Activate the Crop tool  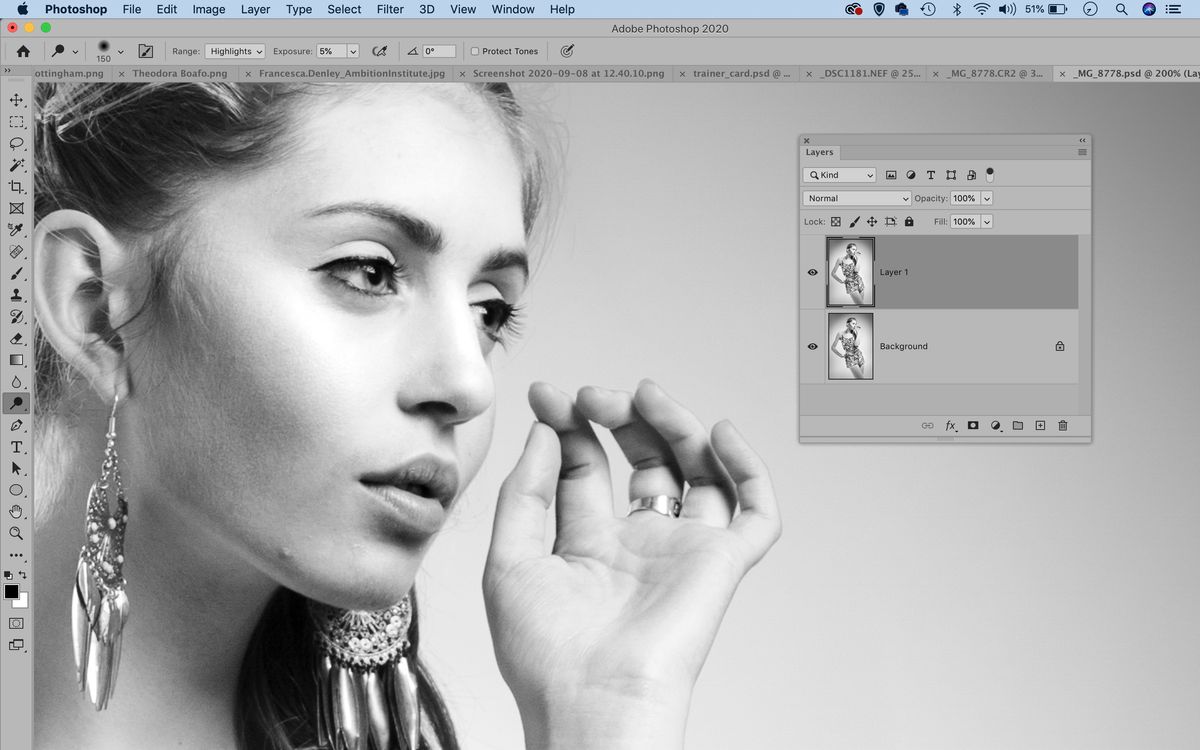click(16, 186)
